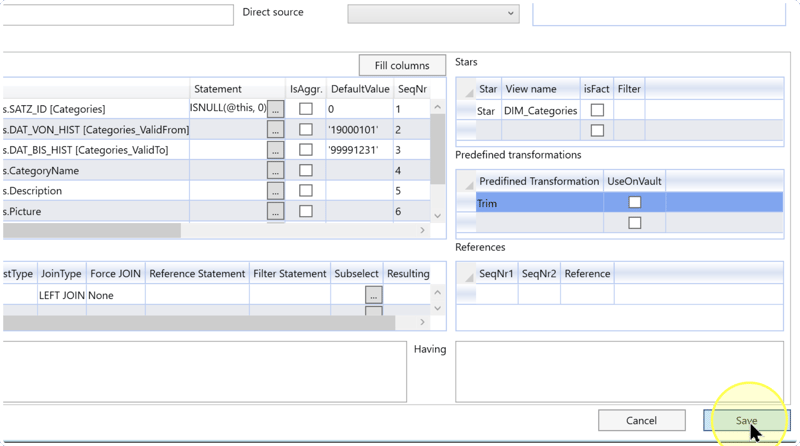The height and width of the screenshot is (446, 800).
Task: Check UseOnVault for Trim transformation
Action: 635,203
